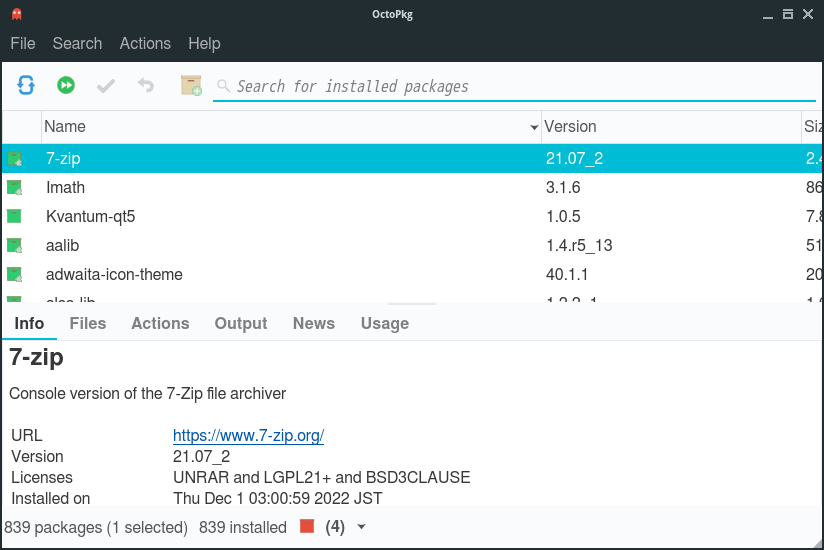This screenshot has height=550, width=824.
Task: Click the package icon beside aalib
Action: coord(14,245)
